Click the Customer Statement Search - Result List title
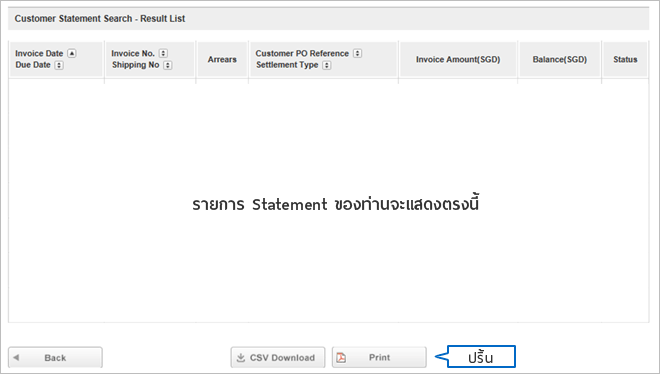 (100, 19)
